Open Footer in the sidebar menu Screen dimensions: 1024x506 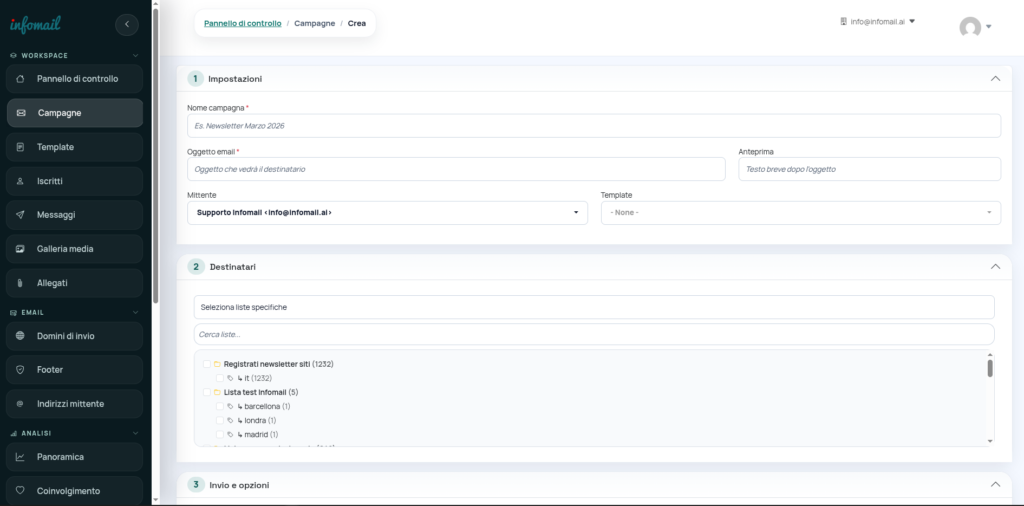pos(50,370)
